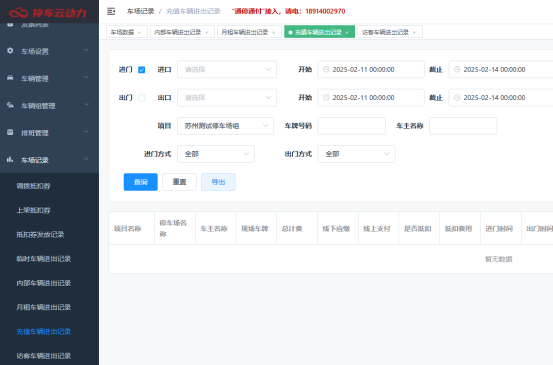Click the 暂无数据 empty table message

point(498,259)
